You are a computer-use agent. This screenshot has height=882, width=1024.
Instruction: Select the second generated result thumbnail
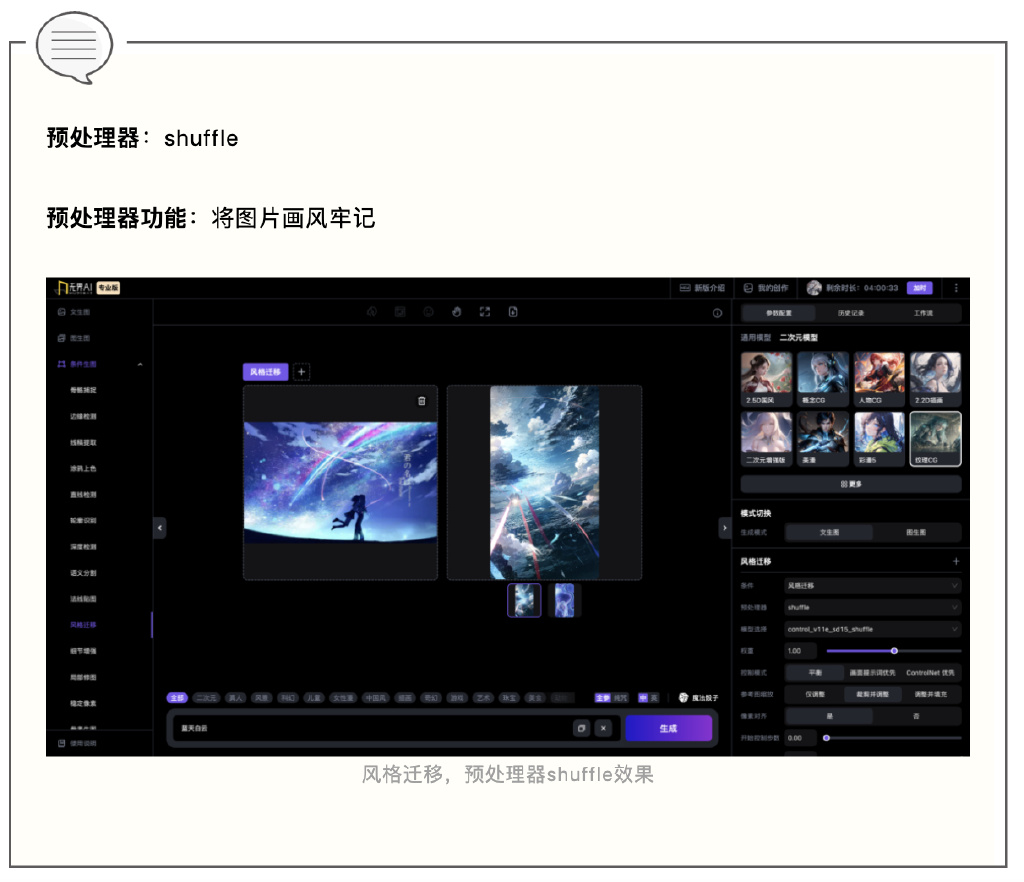(564, 600)
